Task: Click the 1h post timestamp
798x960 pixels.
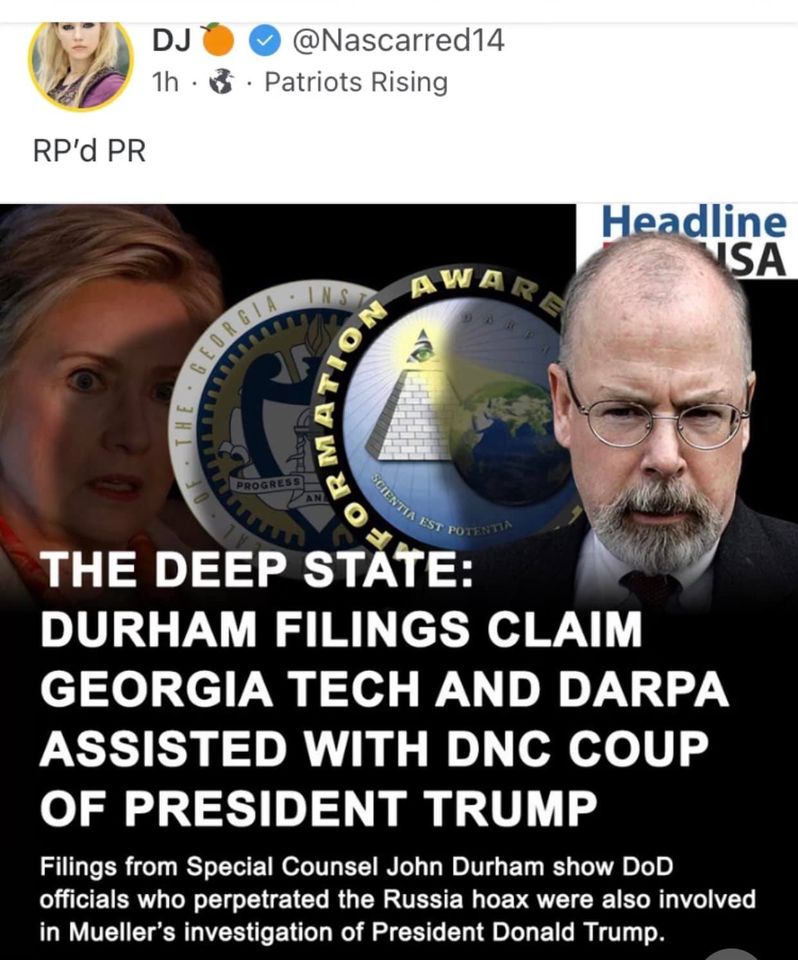Action: 164,82
